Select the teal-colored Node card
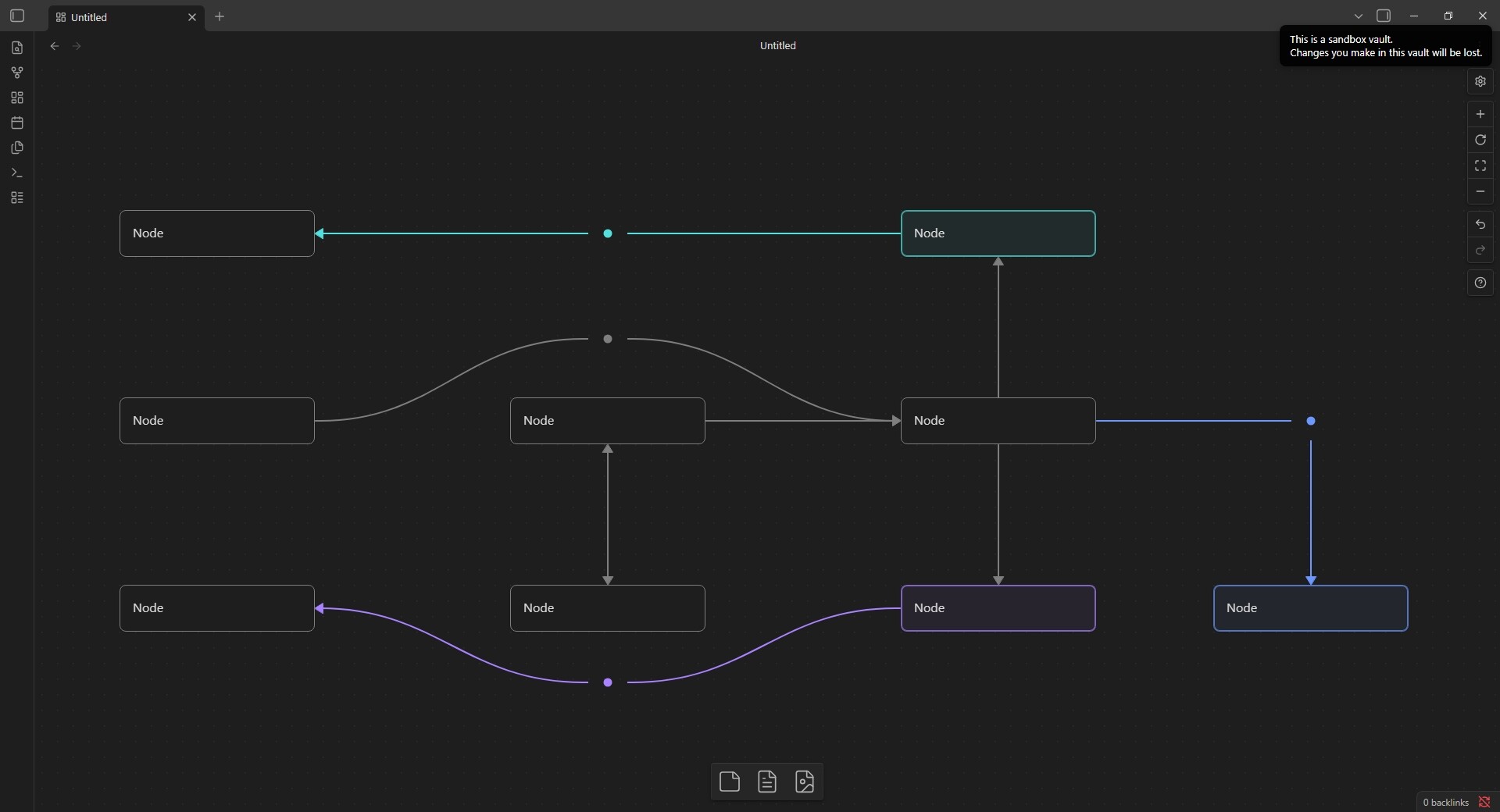The height and width of the screenshot is (812, 1500). click(998, 233)
